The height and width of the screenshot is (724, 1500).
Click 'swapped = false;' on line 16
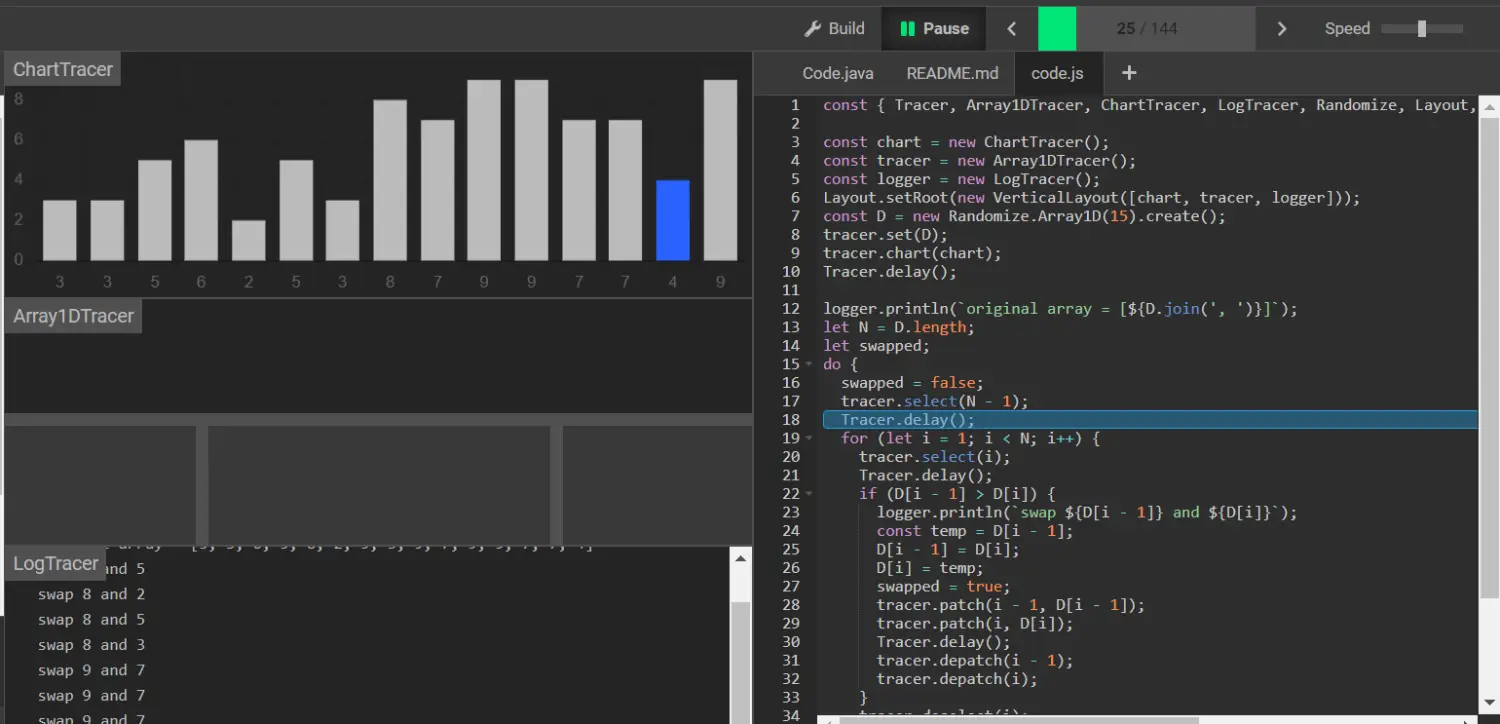pyautogui.click(x=912, y=383)
